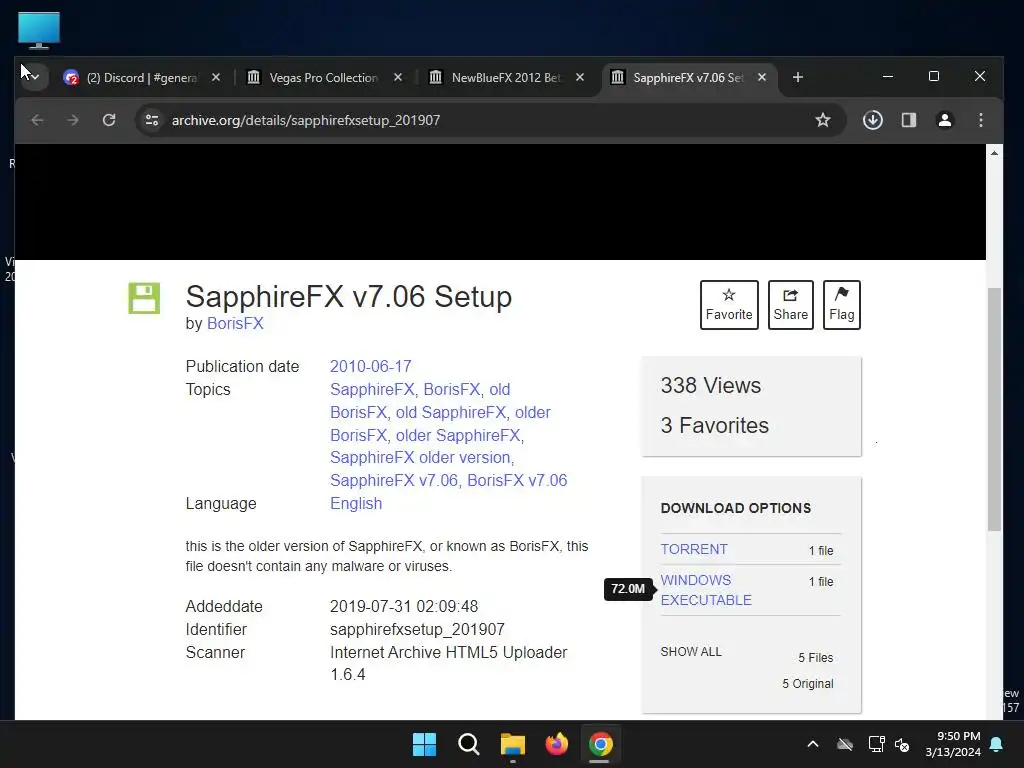Image resolution: width=1024 pixels, height=768 pixels.
Task: Open Chrome profile icon
Action: (x=944, y=120)
